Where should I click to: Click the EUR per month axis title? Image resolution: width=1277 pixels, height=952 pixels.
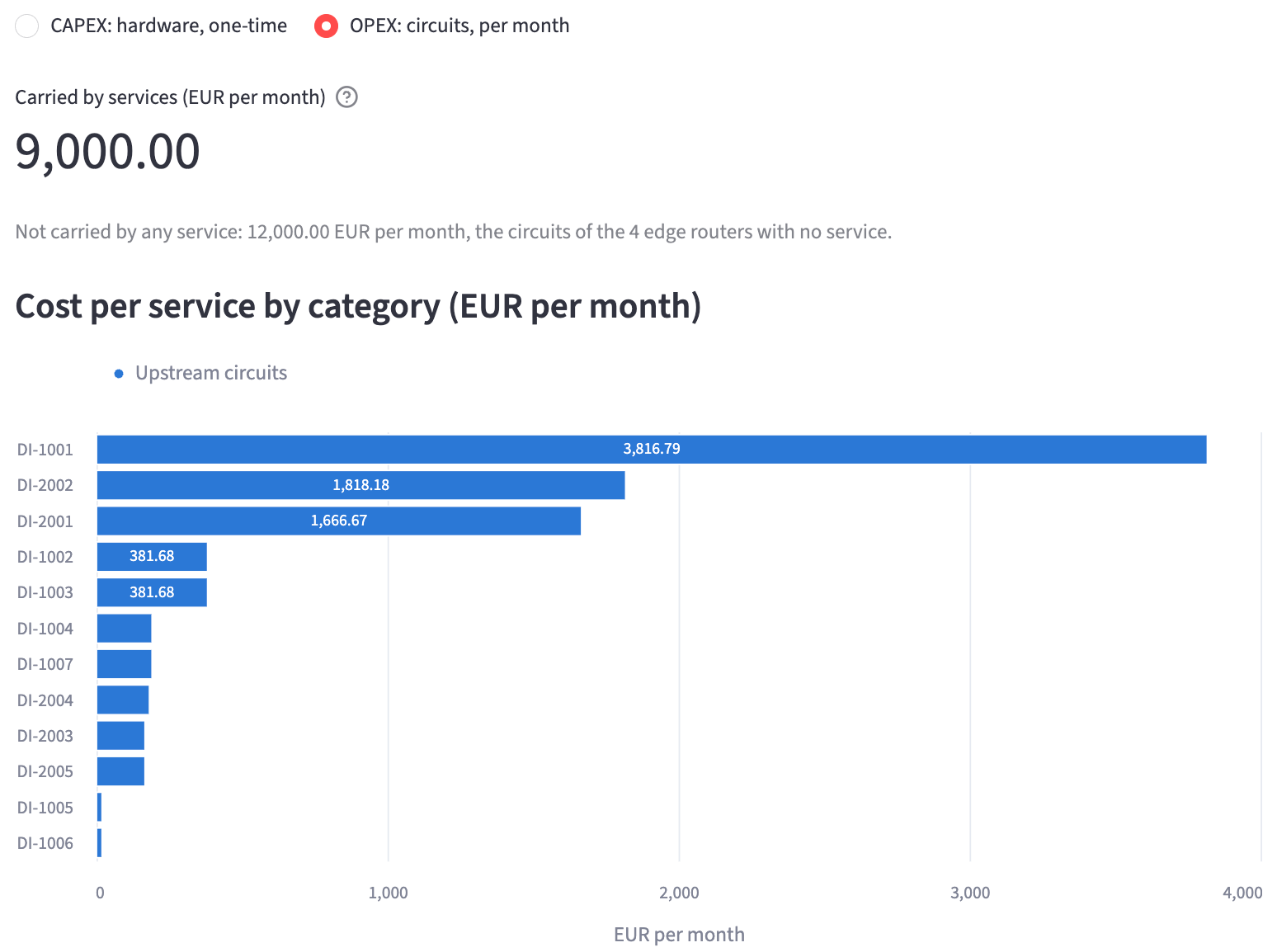[x=679, y=934]
